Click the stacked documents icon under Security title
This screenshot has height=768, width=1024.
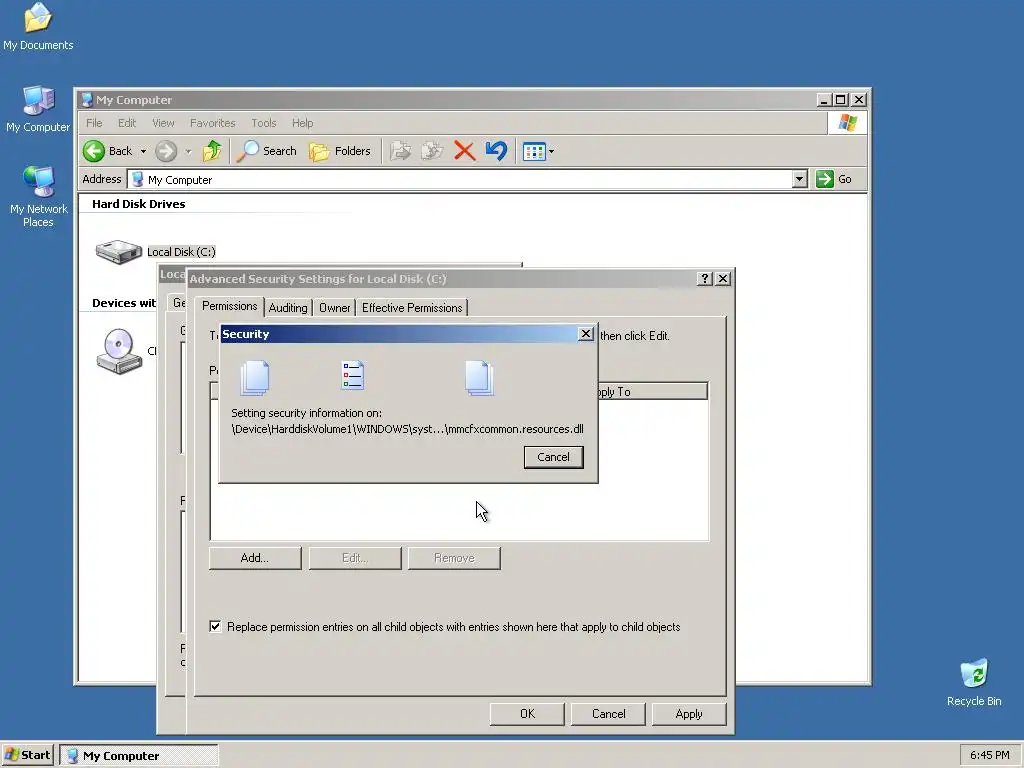tap(255, 378)
